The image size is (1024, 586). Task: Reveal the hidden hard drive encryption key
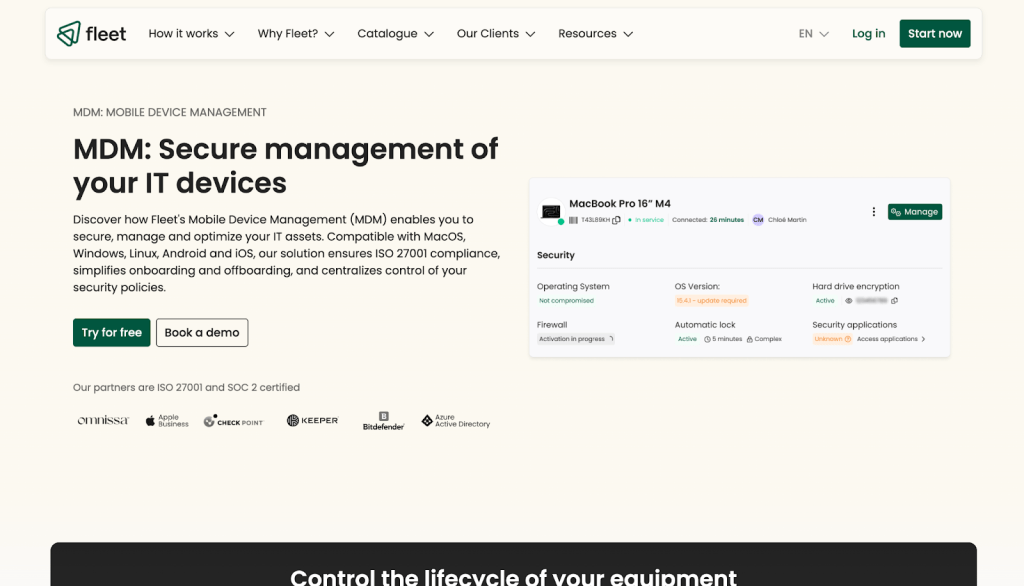pos(848,300)
